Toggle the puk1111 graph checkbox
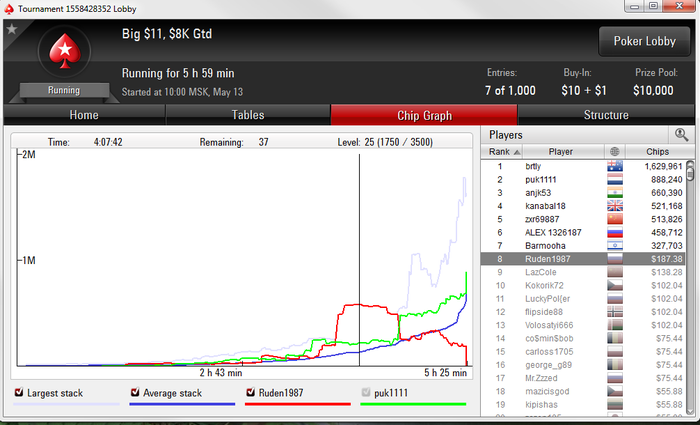700x425 pixels. pyautogui.click(x=366, y=392)
